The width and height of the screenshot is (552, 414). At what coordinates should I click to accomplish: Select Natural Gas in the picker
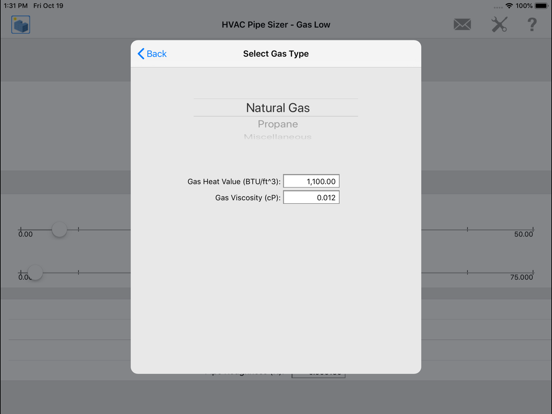click(x=277, y=108)
